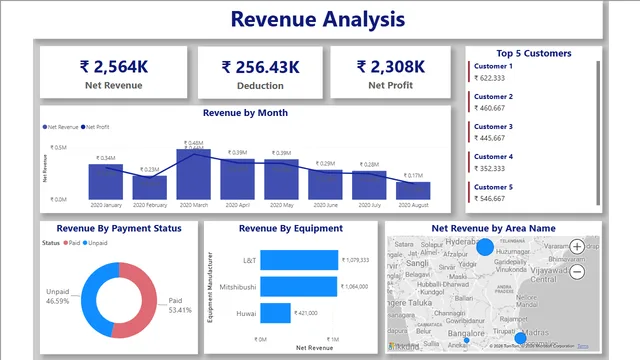640x360 pixels.
Task: Click the Unpaid legend marker
Action: click(85, 243)
